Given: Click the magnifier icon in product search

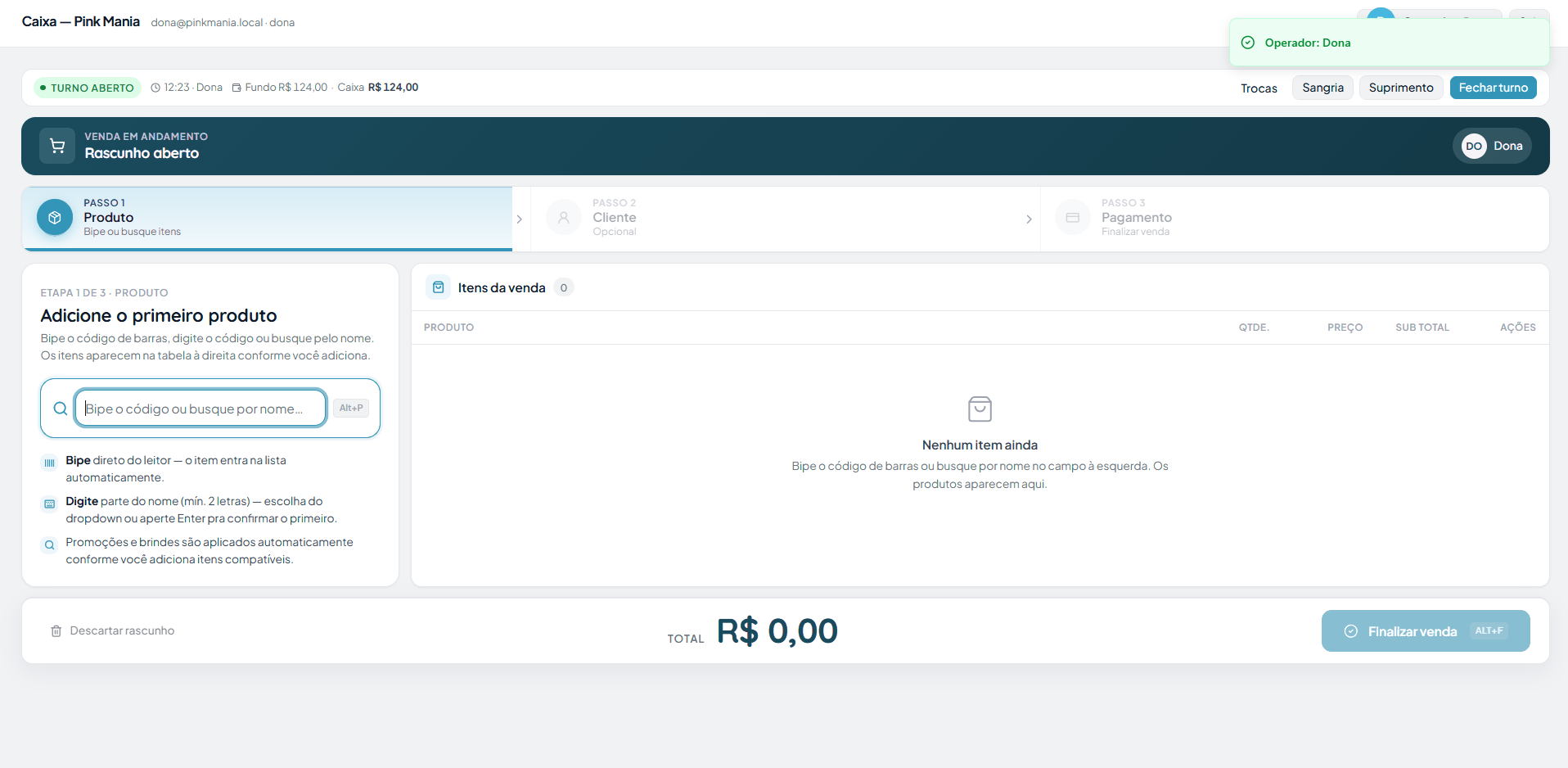Looking at the screenshot, I should point(61,409).
